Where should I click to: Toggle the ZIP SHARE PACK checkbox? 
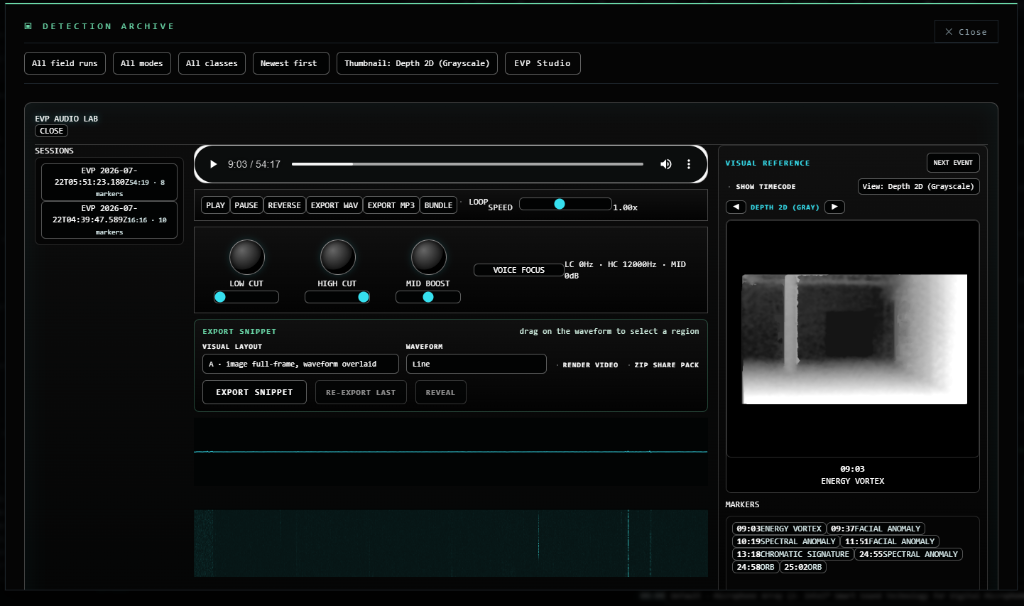coord(663,365)
